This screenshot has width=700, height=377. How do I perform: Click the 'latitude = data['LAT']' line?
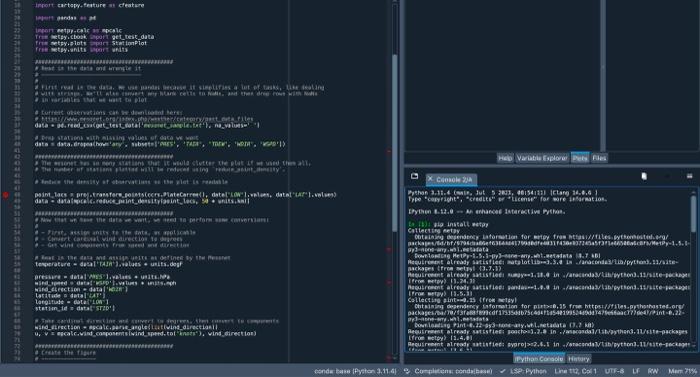70,296
